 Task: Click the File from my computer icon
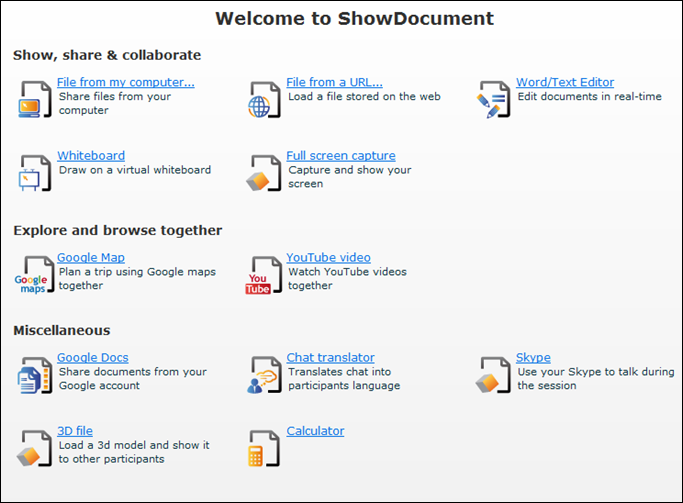click(x=33, y=99)
